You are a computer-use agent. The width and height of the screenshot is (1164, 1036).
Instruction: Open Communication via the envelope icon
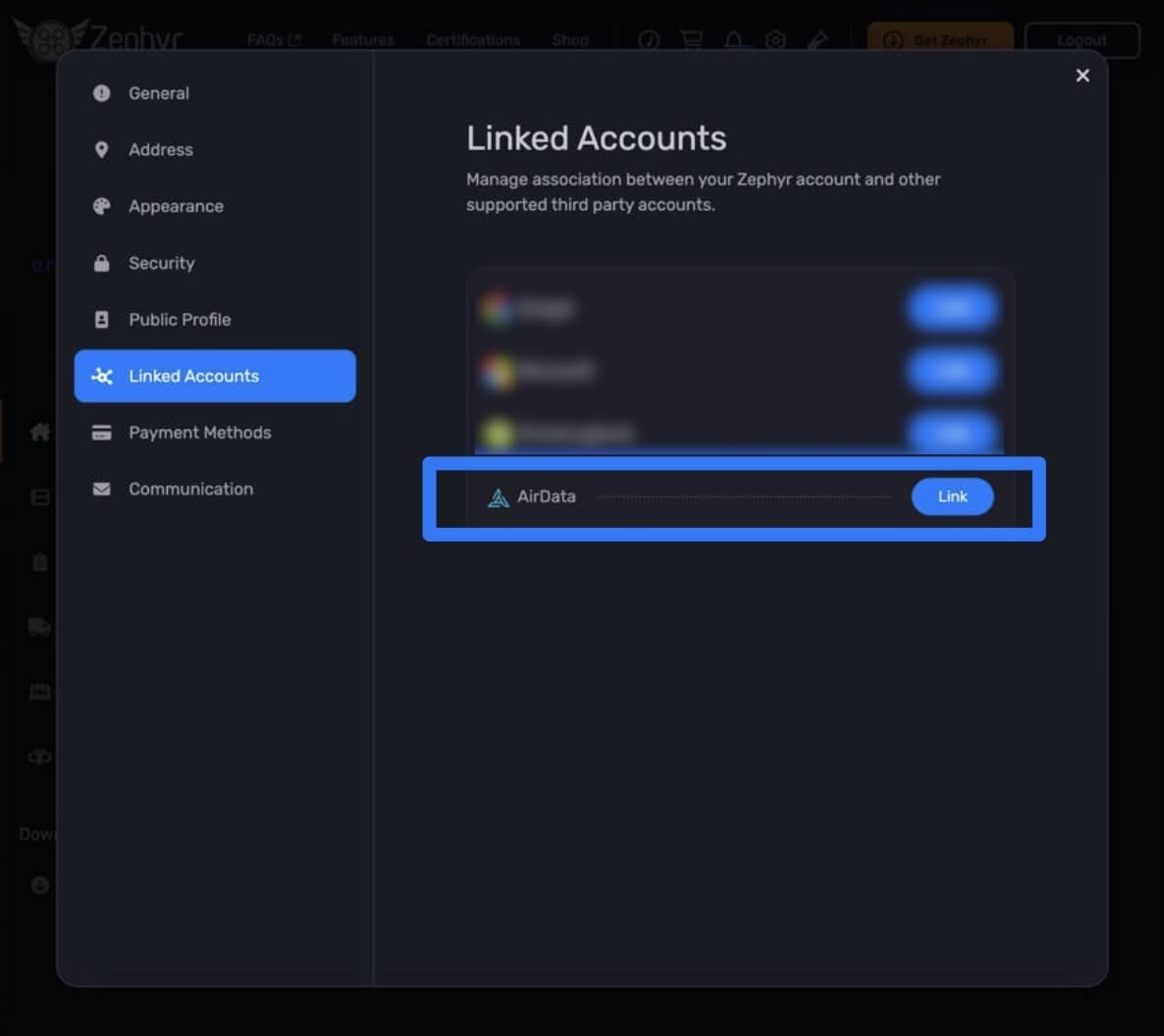tap(101, 490)
